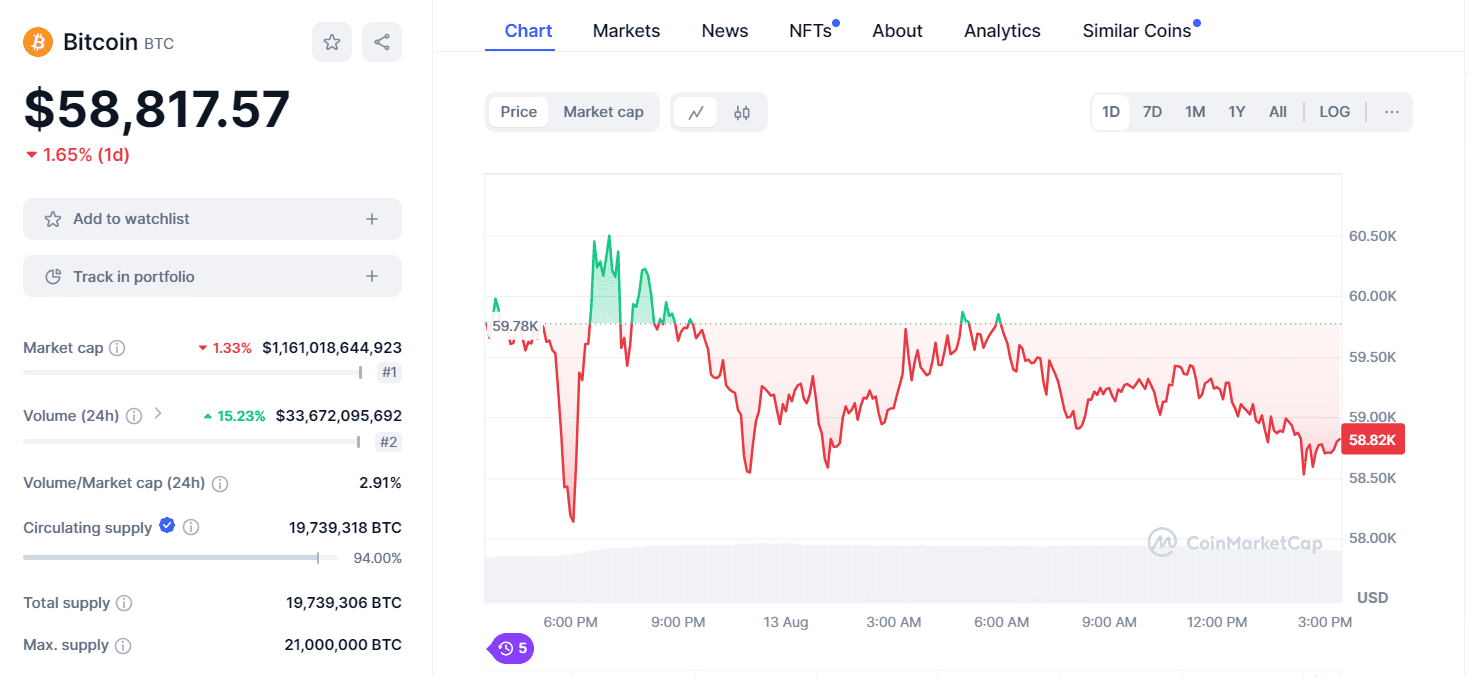
Task: Click the purple chart annotations clock icon
Action: 510,648
